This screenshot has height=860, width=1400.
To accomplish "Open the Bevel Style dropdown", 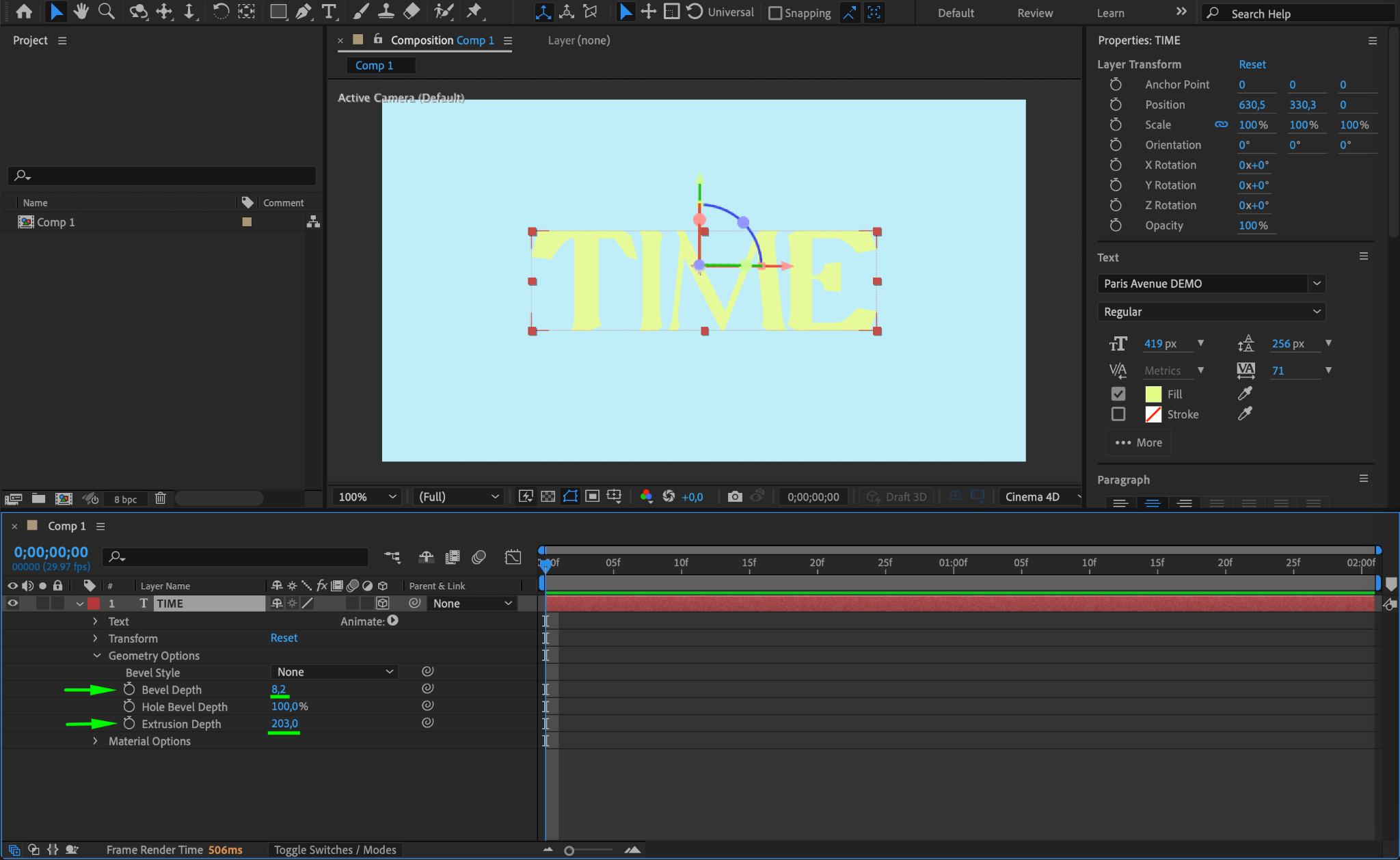I will pyautogui.click(x=334, y=672).
